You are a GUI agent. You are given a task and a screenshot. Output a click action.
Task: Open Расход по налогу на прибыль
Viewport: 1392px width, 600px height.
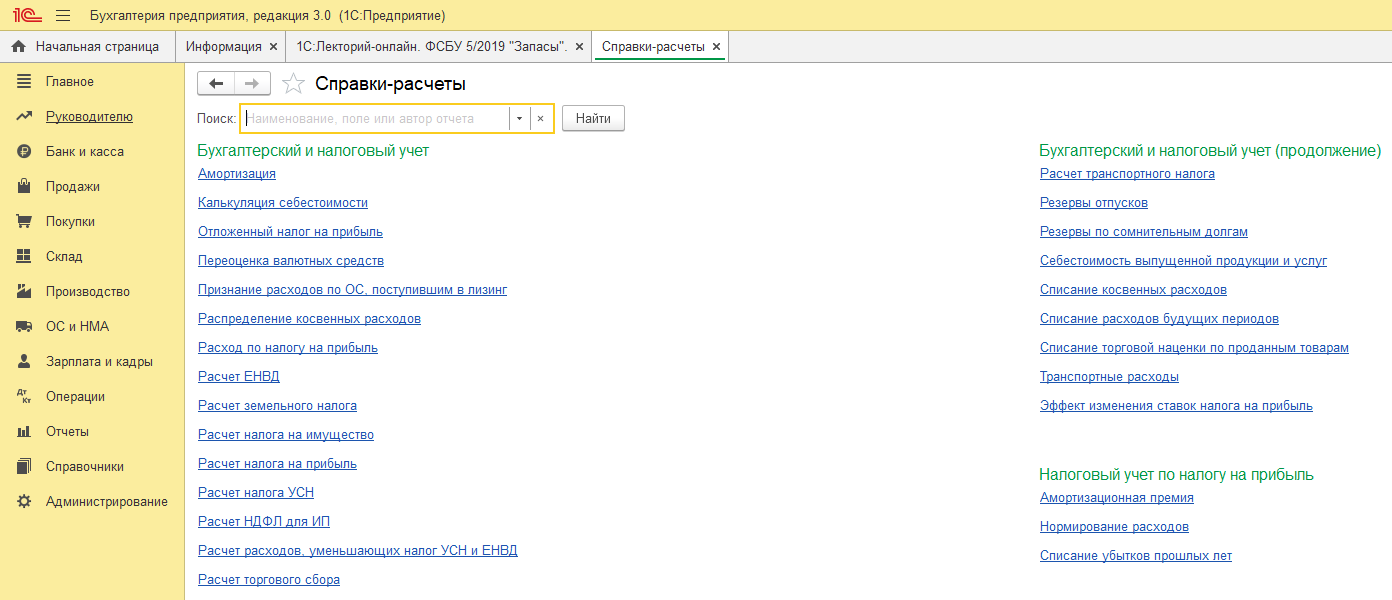(288, 348)
